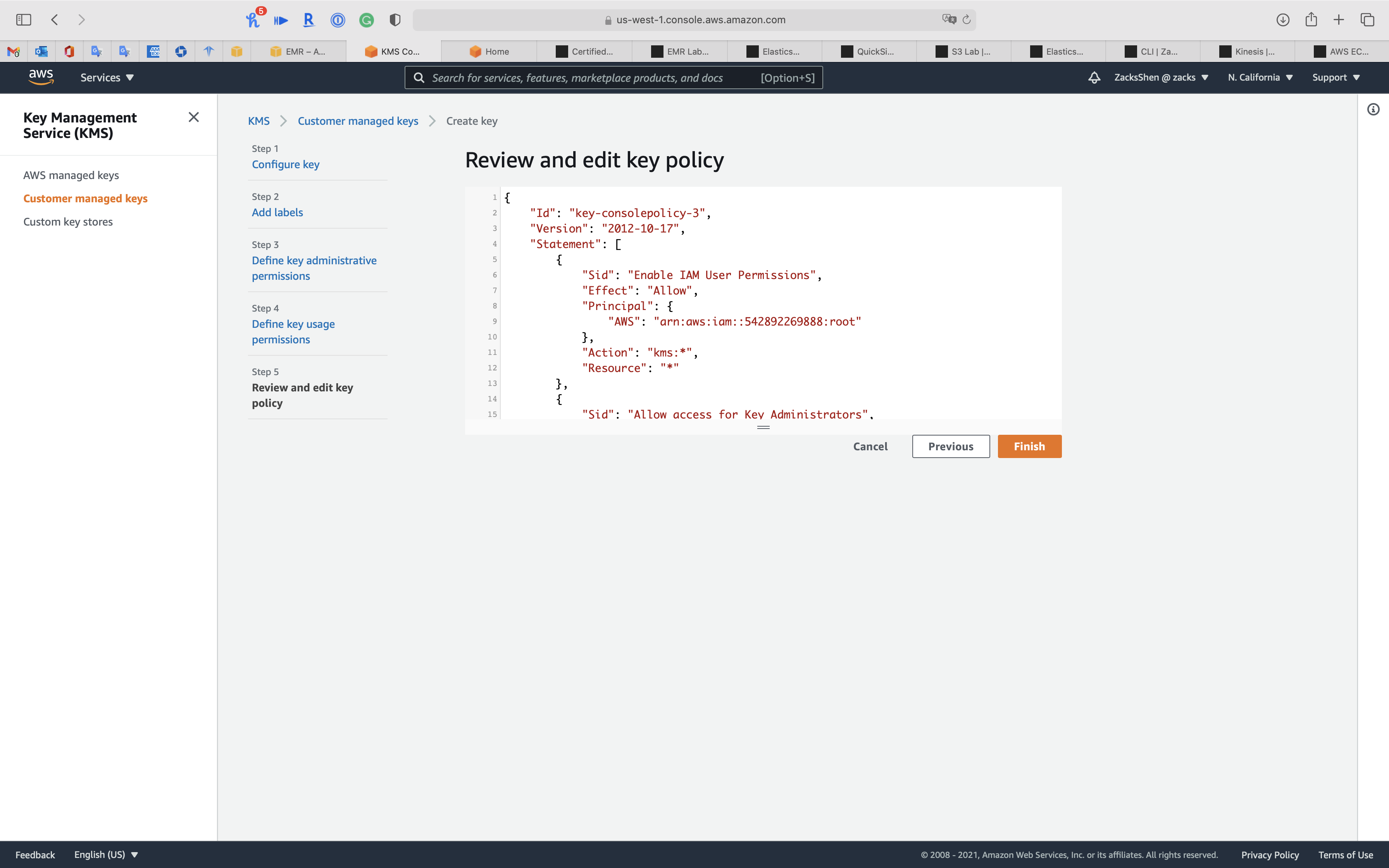Click the Safari sidebar toggle icon
Image resolution: width=1389 pixels, height=868 pixels.
tap(24, 19)
